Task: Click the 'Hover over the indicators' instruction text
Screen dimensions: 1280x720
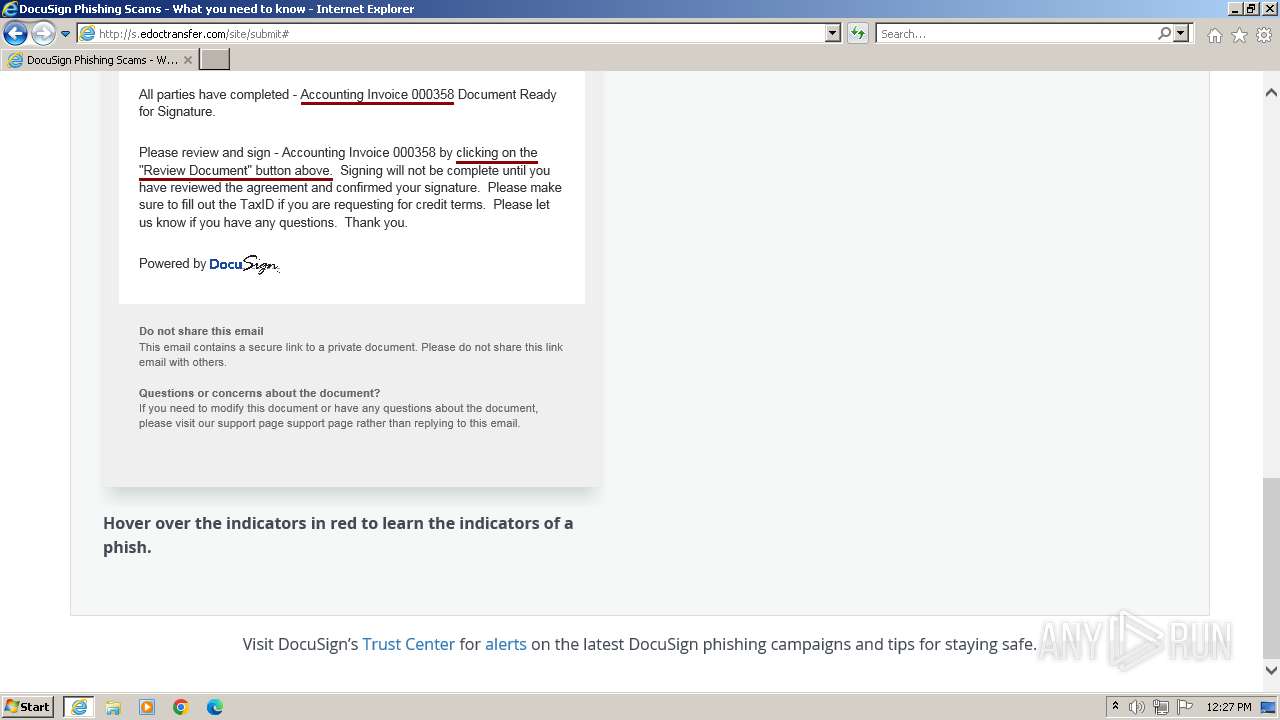Action: click(x=338, y=535)
